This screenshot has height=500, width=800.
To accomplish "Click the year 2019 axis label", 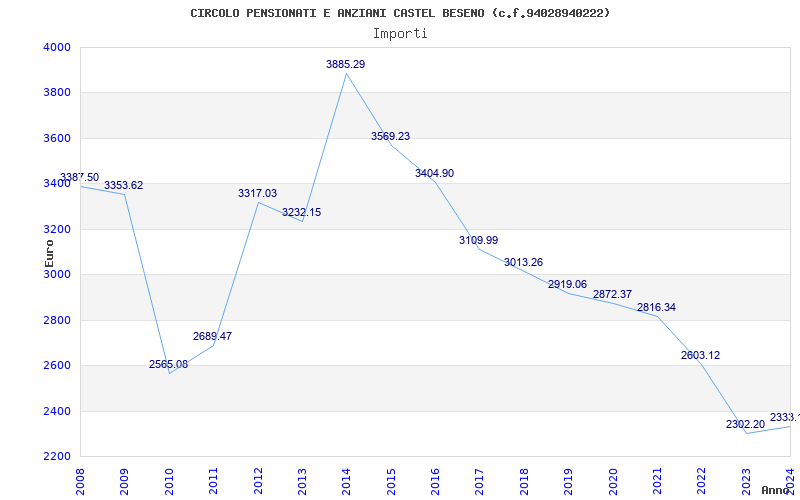I will pos(568,481).
